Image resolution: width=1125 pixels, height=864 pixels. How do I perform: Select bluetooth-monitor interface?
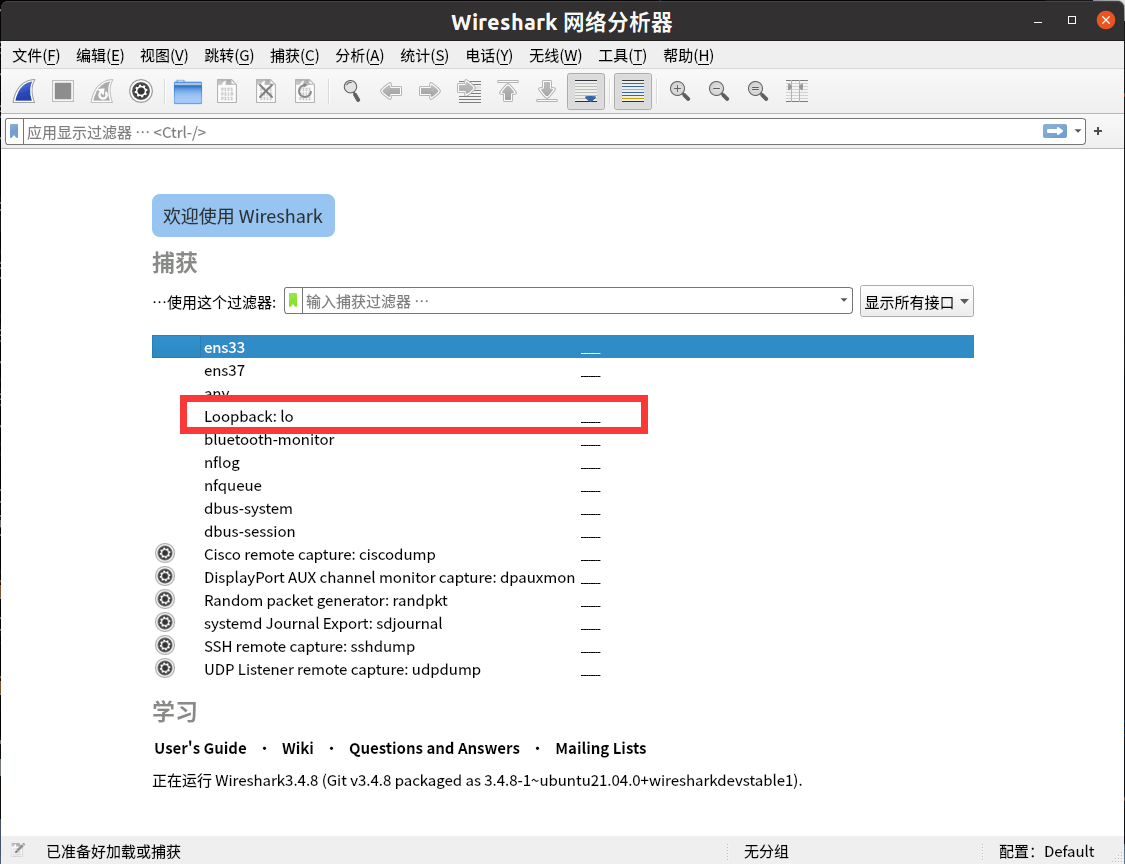tap(562, 439)
